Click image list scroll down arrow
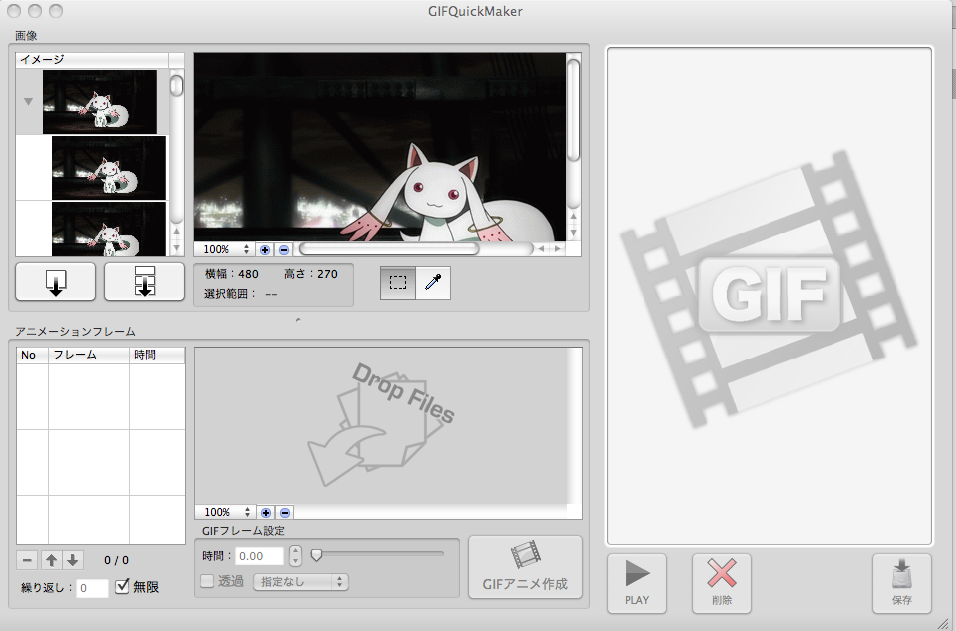Screen dimensions: 956x631 (176, 248)
